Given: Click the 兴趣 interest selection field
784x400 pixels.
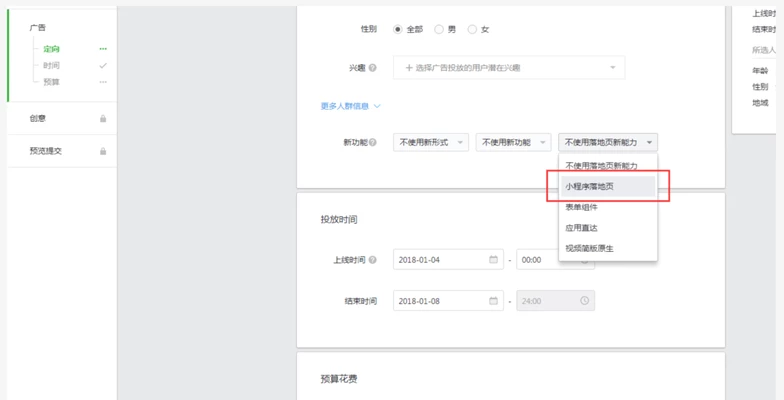Looking at the screenshot, I should (x=508, y=68).
